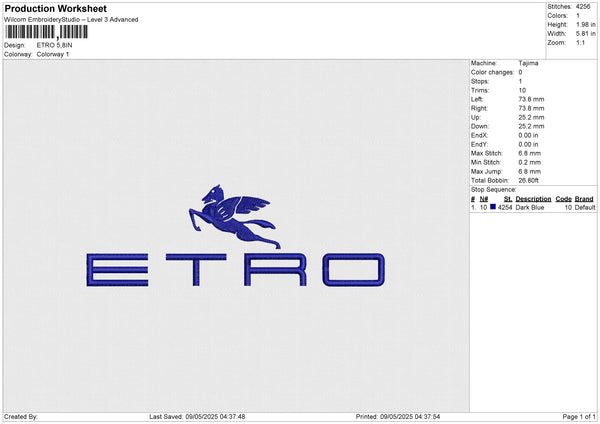Click the 'Description' column header
The width and height of the screenshot is (600, 424).
tap(533, 199)
